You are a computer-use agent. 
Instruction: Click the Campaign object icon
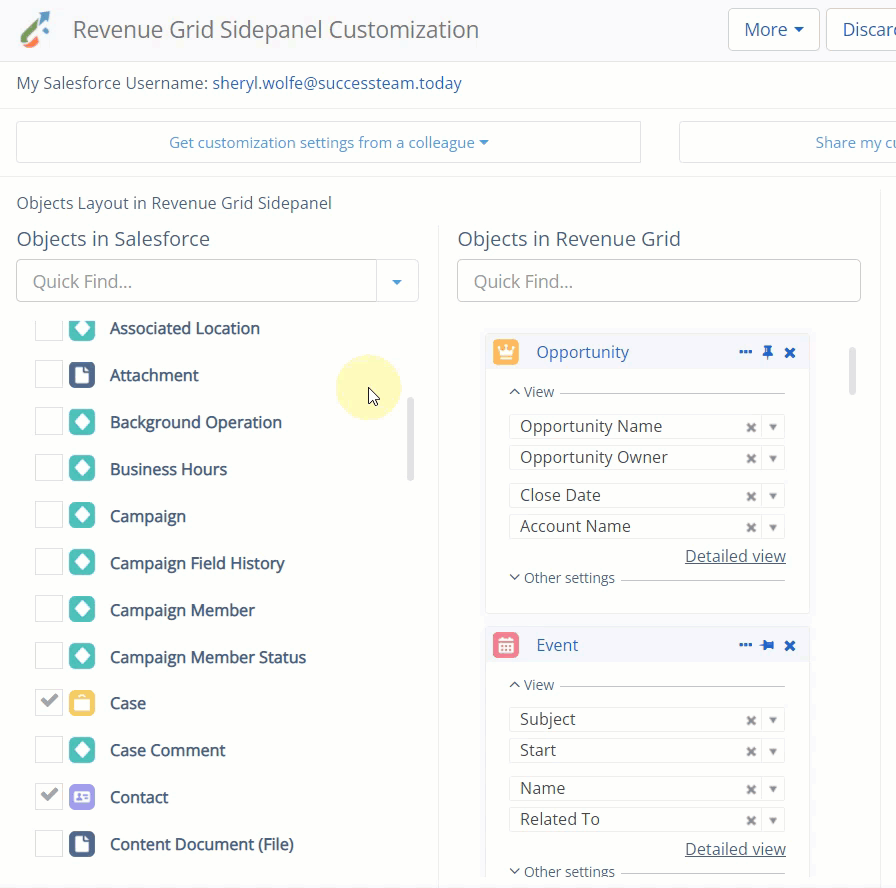(x=82, y=515)
